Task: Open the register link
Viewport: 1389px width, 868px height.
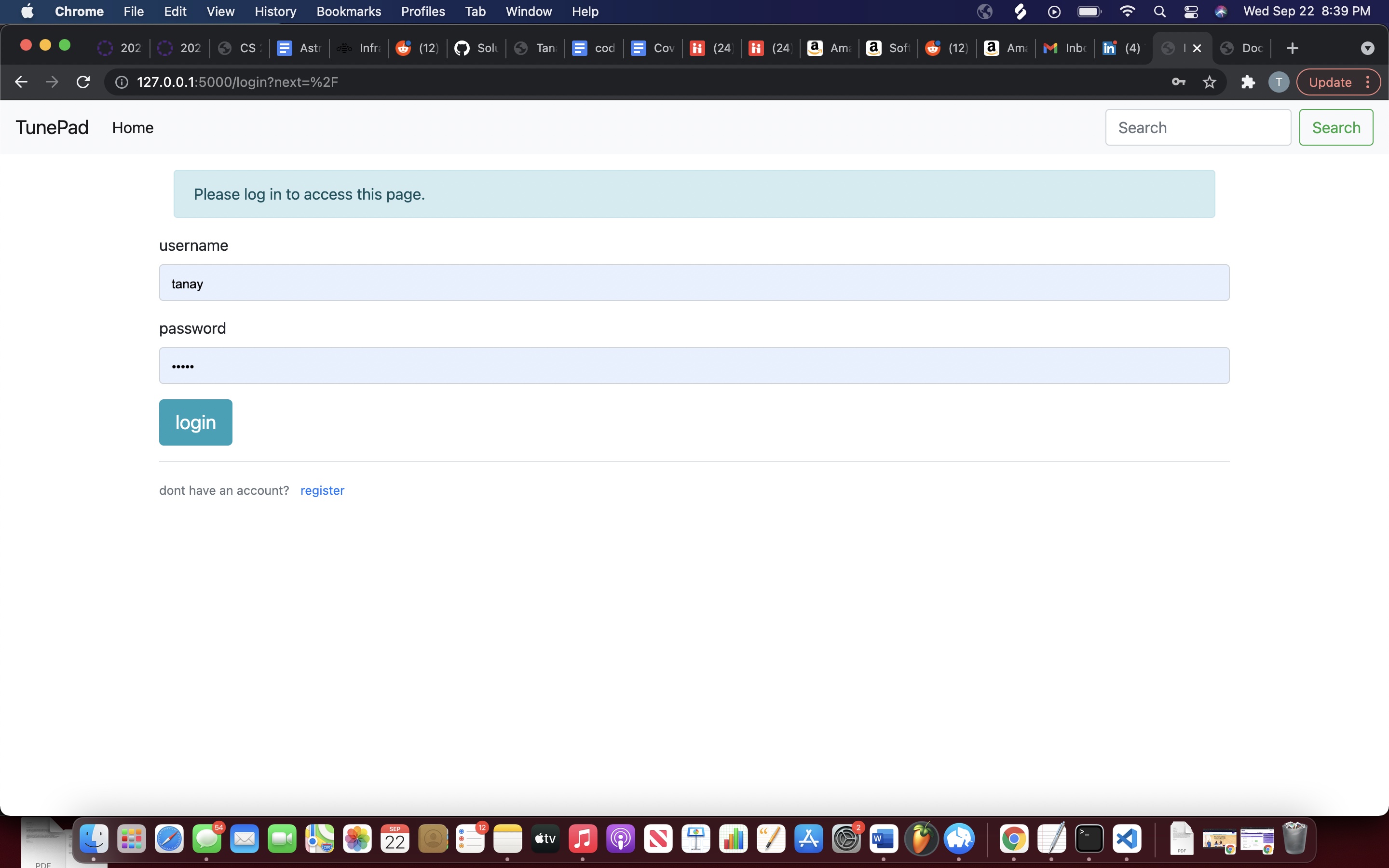Action: [322, 490]
